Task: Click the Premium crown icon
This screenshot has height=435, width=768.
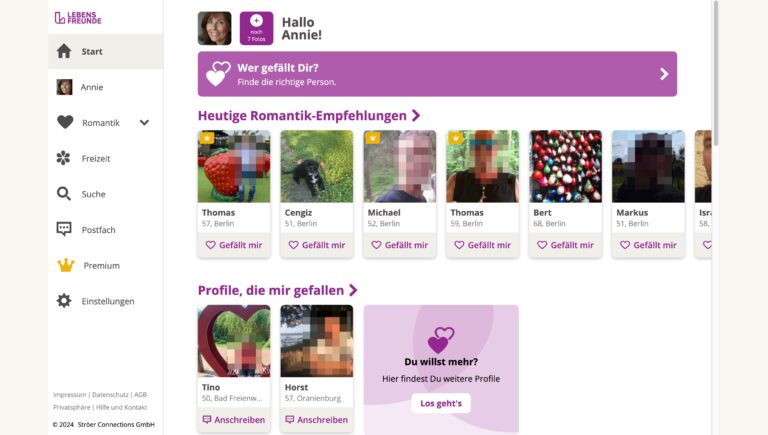Action: click(66, 265)
